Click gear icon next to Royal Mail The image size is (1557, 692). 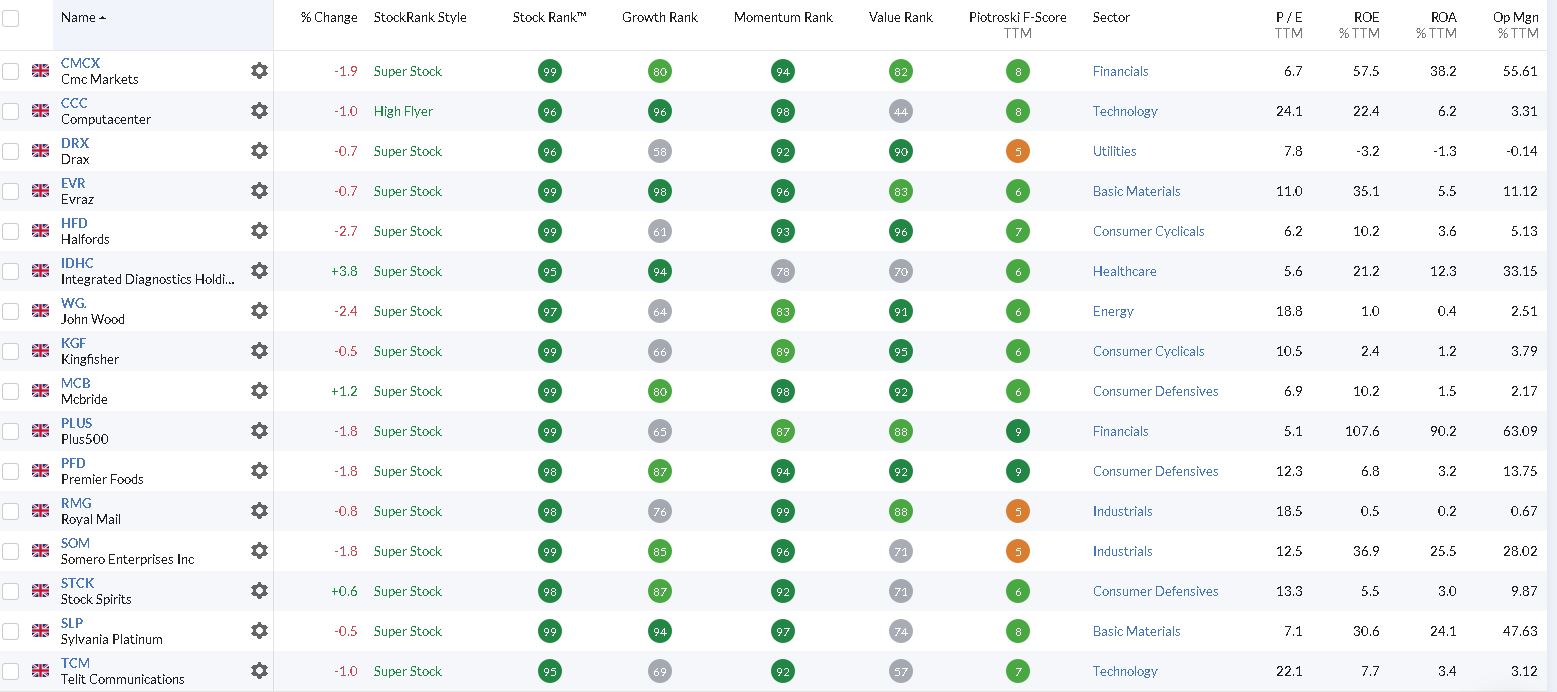259,511
